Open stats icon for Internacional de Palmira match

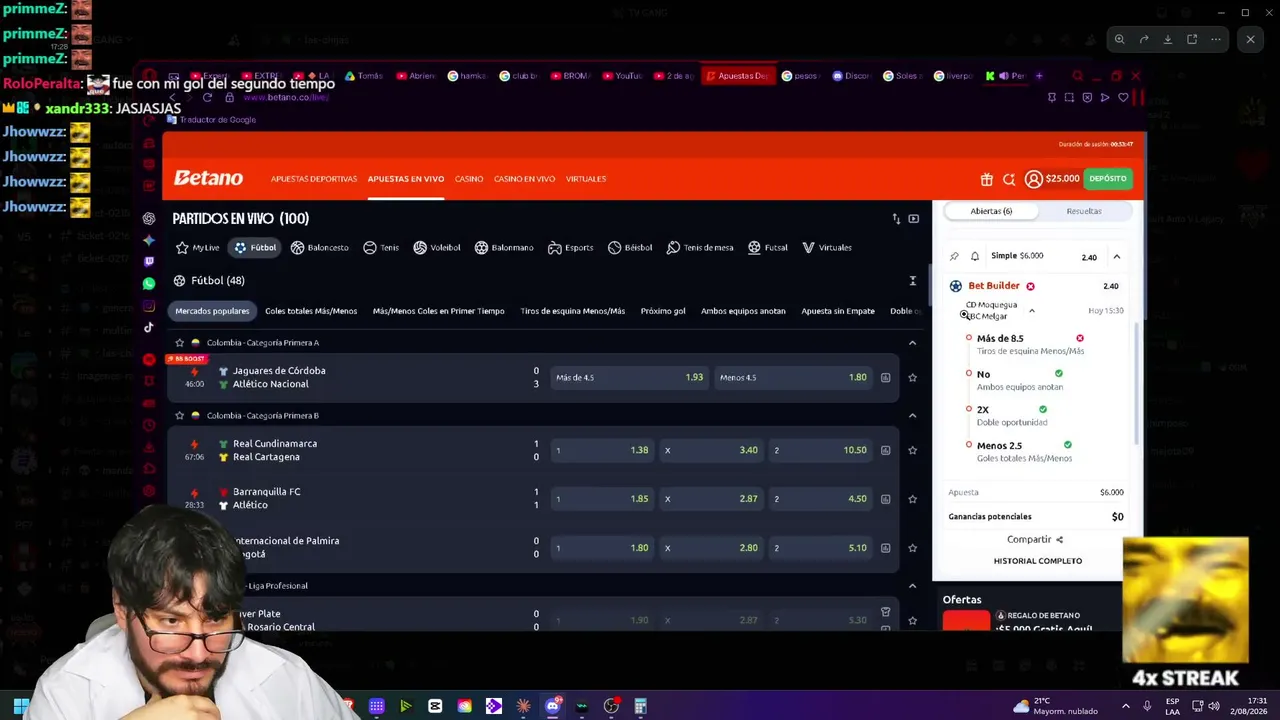[x=885, y=548]
